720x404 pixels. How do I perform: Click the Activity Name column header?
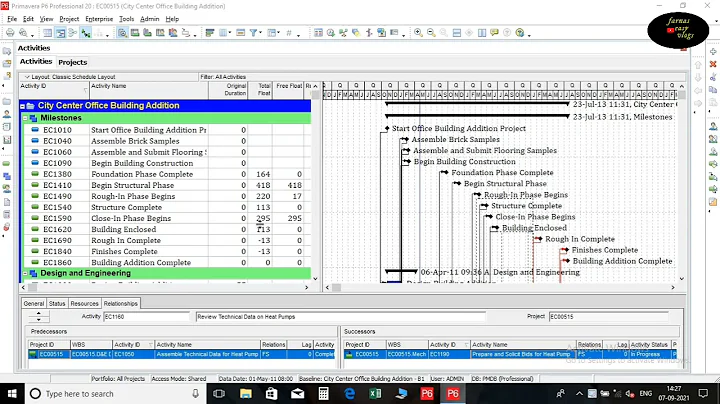point(149,90)
